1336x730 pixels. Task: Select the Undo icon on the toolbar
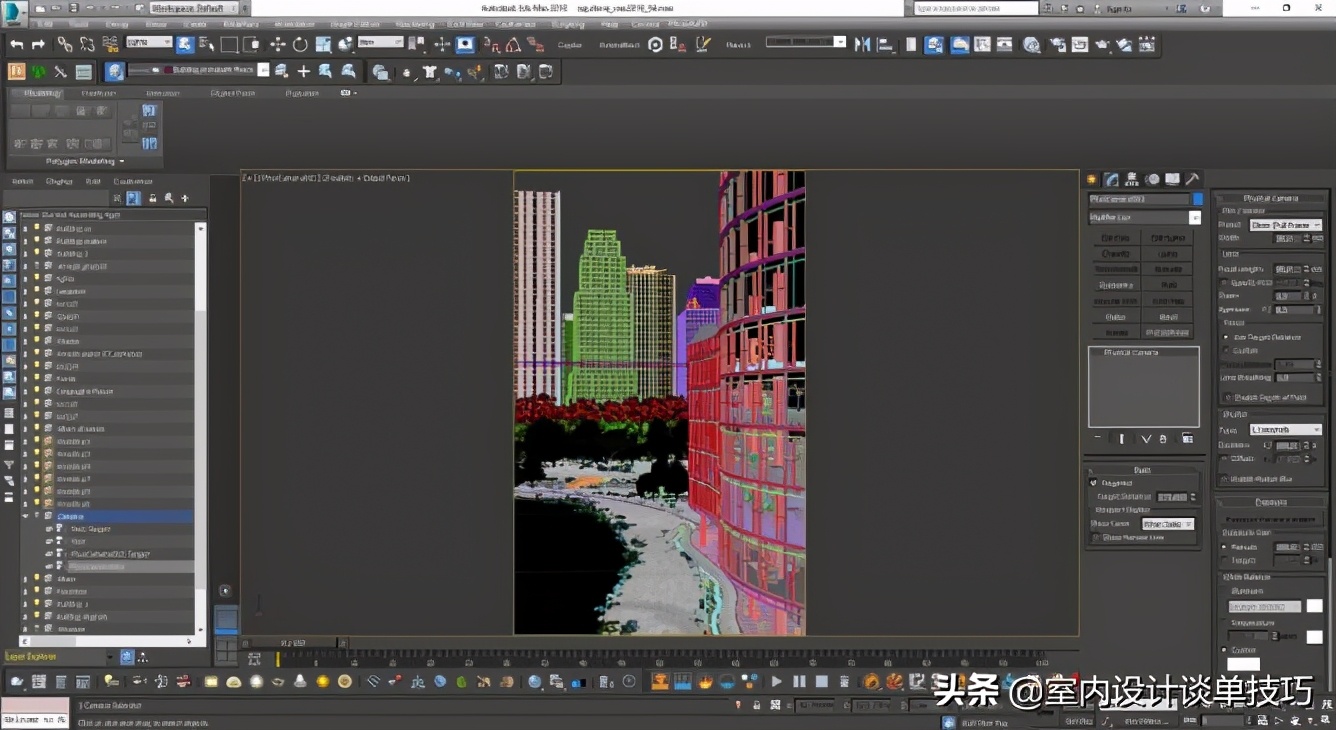tap(16, 44)
